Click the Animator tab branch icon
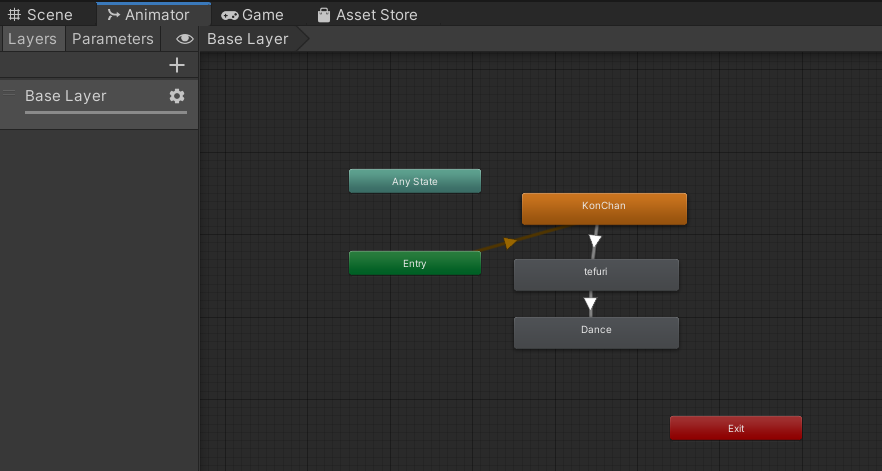Viewport: 882px width, 471px height. pyautogui.click(x=114, y=15)
